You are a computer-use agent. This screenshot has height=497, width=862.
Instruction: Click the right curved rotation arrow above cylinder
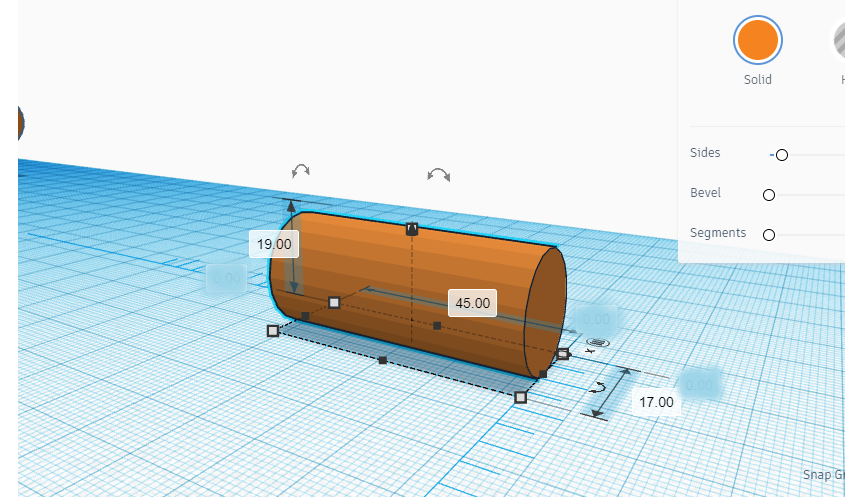439,175
